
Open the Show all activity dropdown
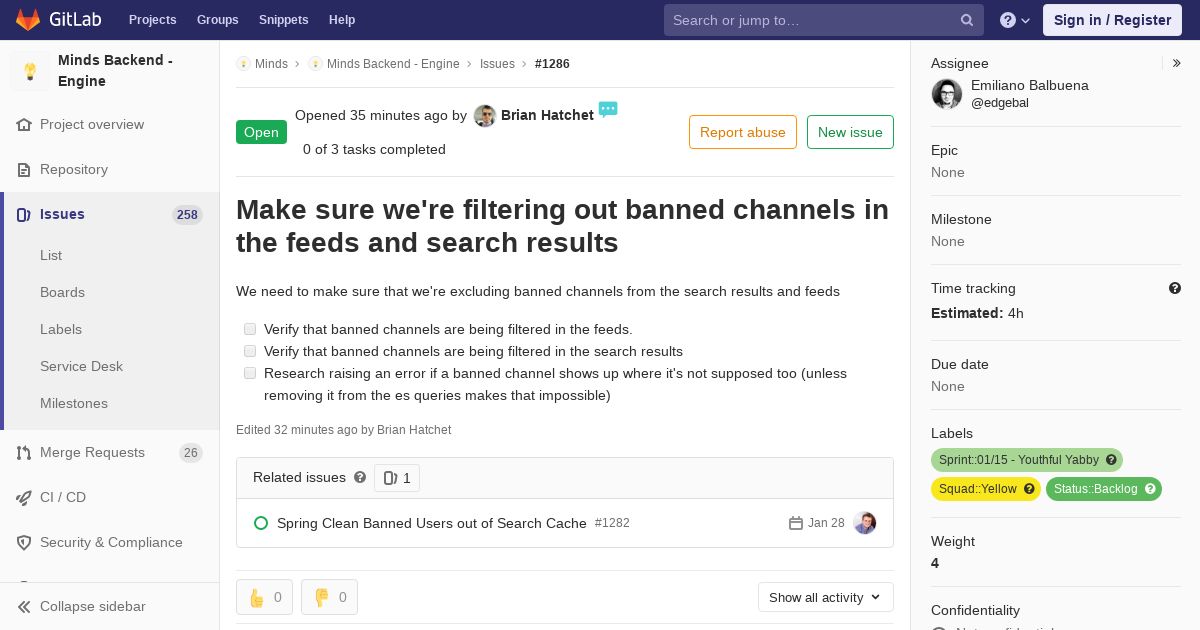825,597
